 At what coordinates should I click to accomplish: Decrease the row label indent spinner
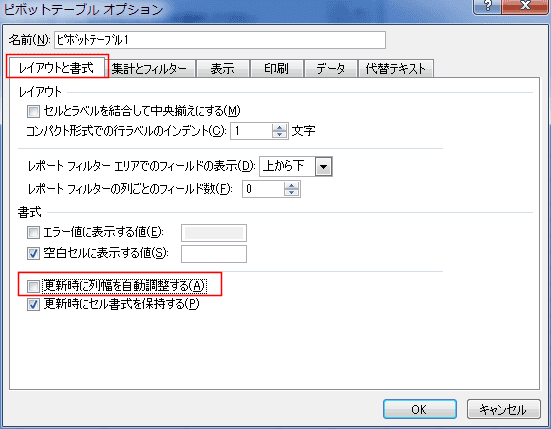coord(279,135)
